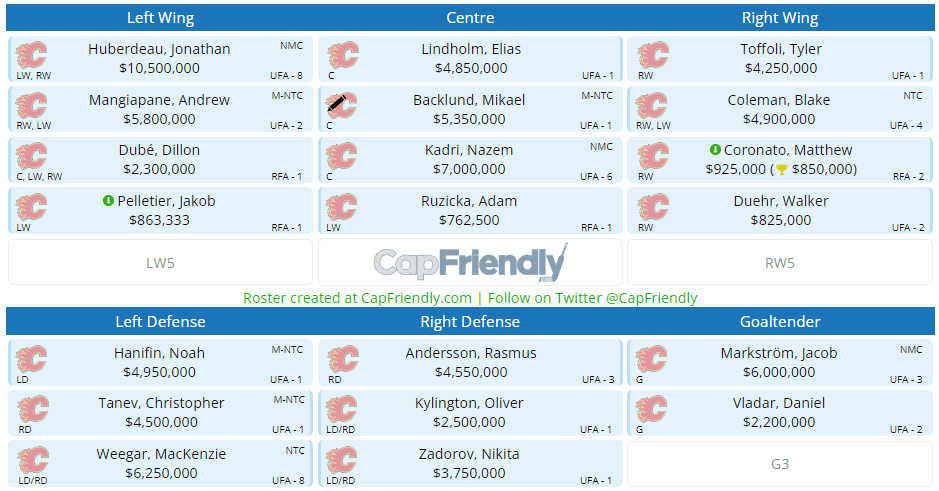Click the puck-and-stick icon beside Backlund, Mikael
Viewport: 939px width, 491px height.
tap(342, 105)
